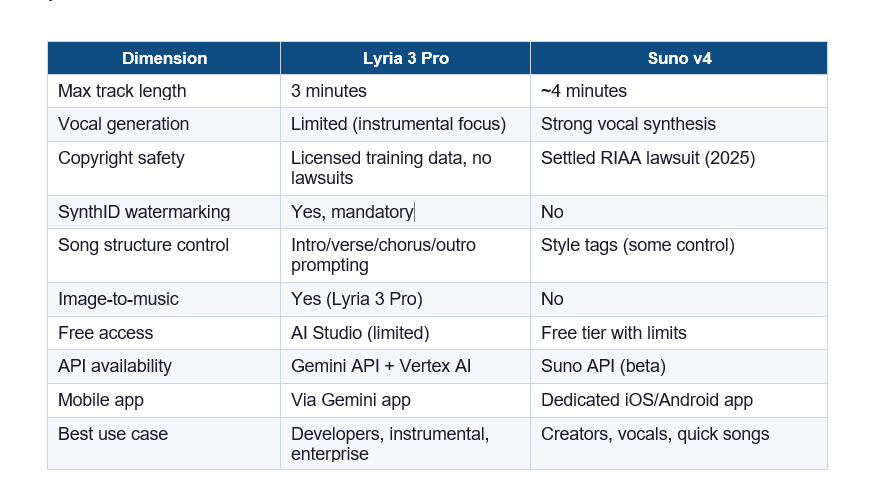
Task: Click the SynthID watermarking row label
Action: [x=144, y=212]
